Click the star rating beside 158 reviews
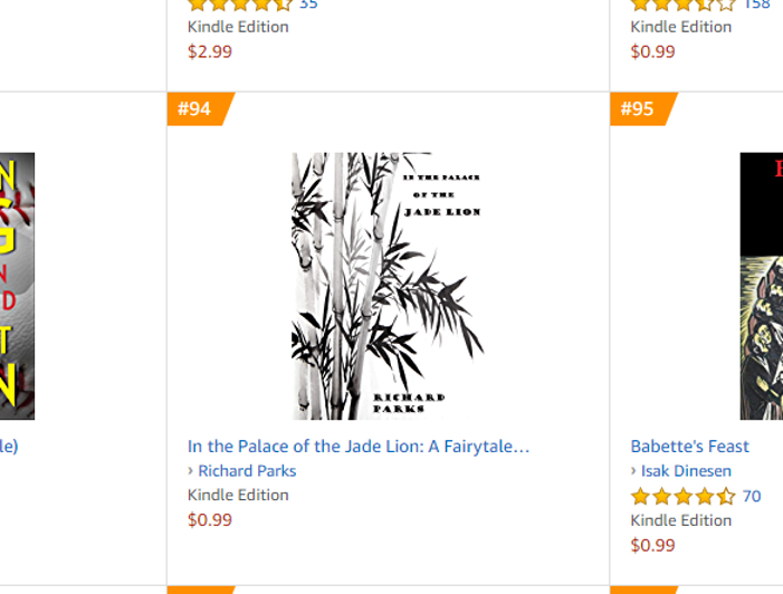This screenshot has height=594, width=783. tap(683, 4)
